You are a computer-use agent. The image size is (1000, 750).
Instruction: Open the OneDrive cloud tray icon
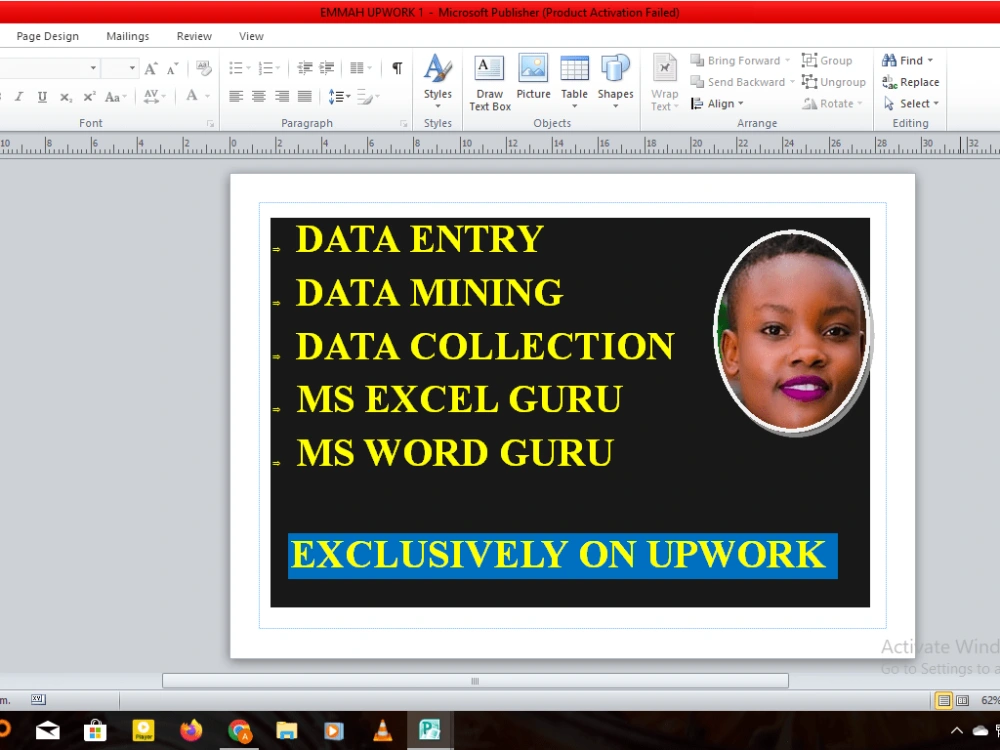pyautogui.click(x=980, y=731)
